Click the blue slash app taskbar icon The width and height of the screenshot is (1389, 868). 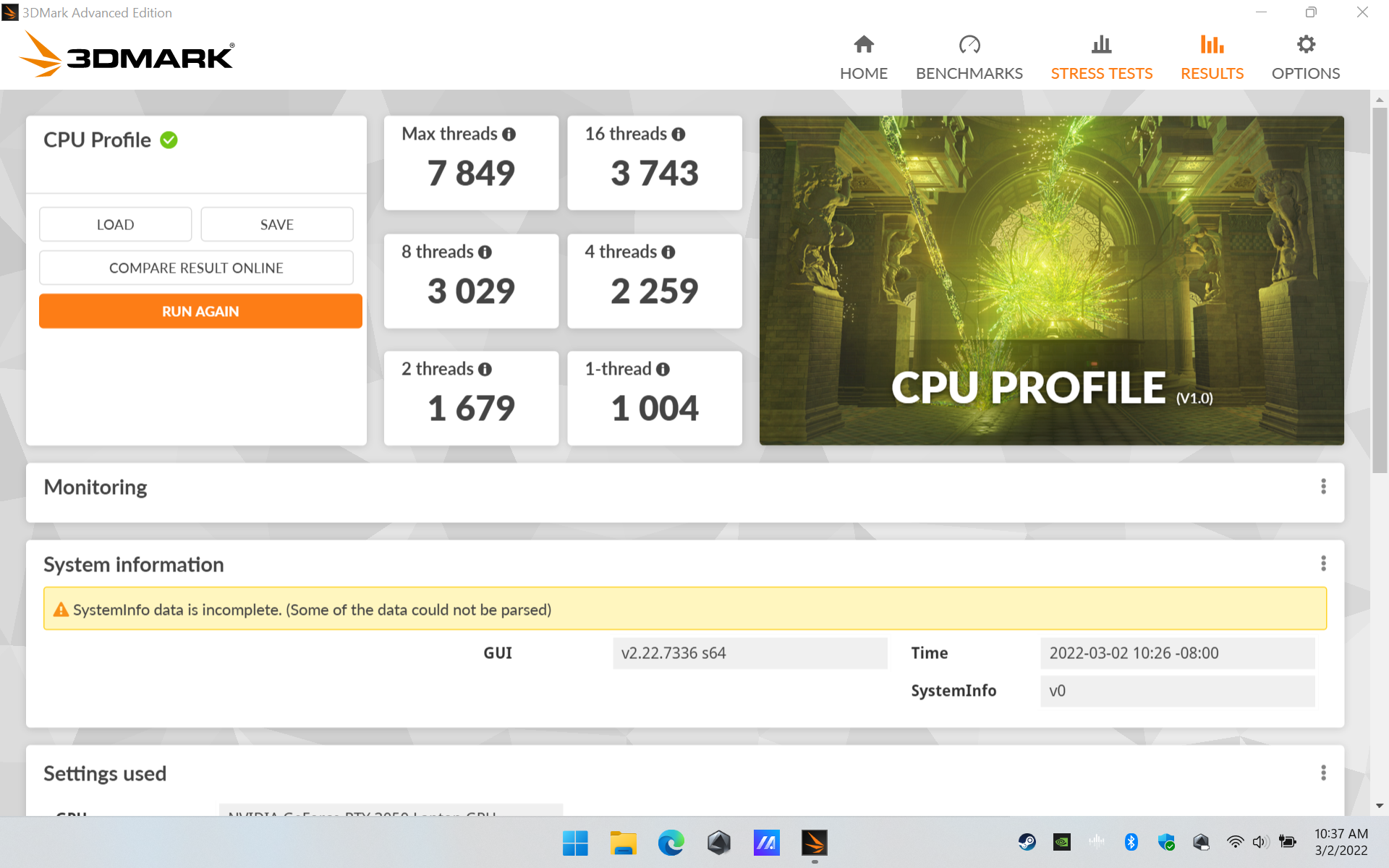(x=766, y=843)
